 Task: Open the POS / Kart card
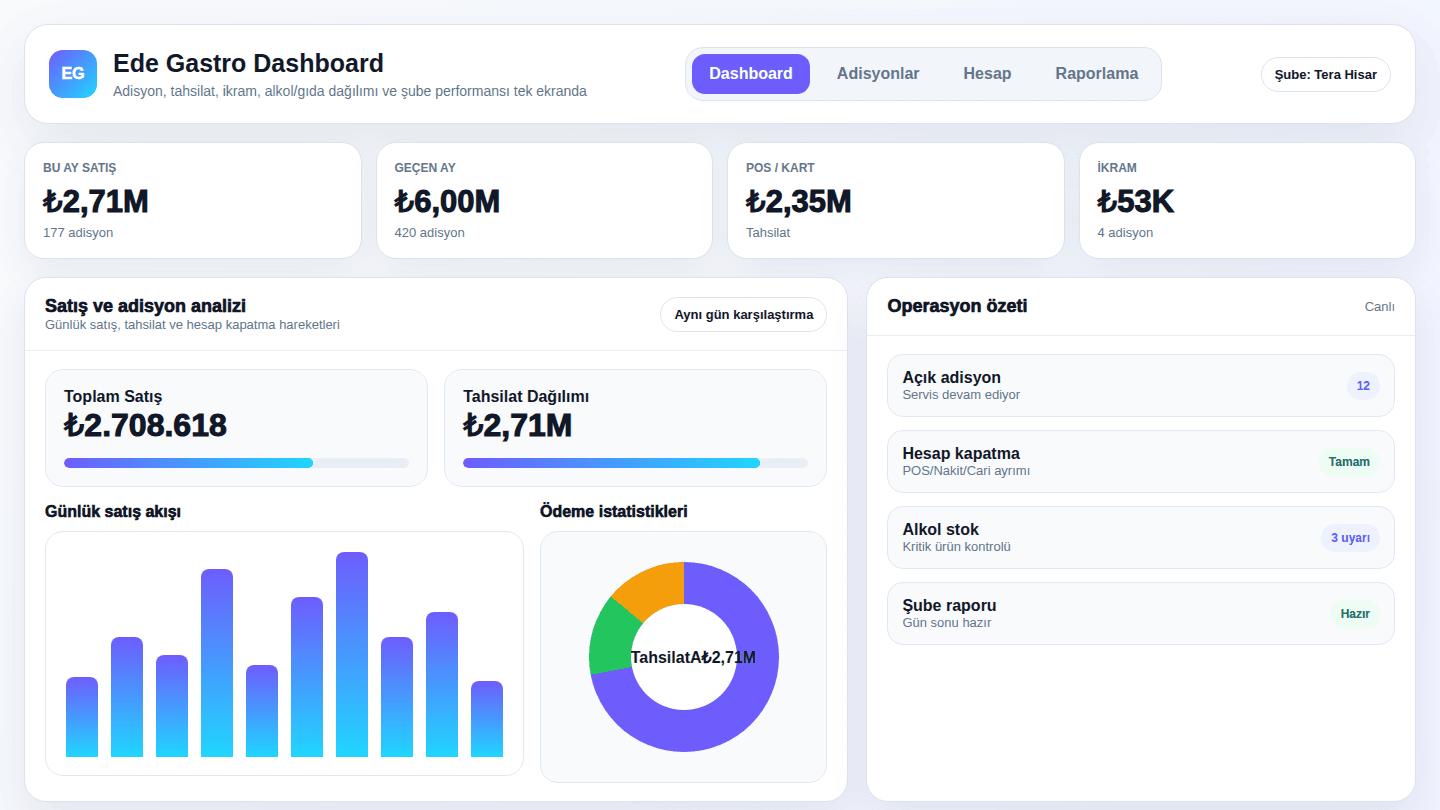pyautogui.click(x=896, y=201)
